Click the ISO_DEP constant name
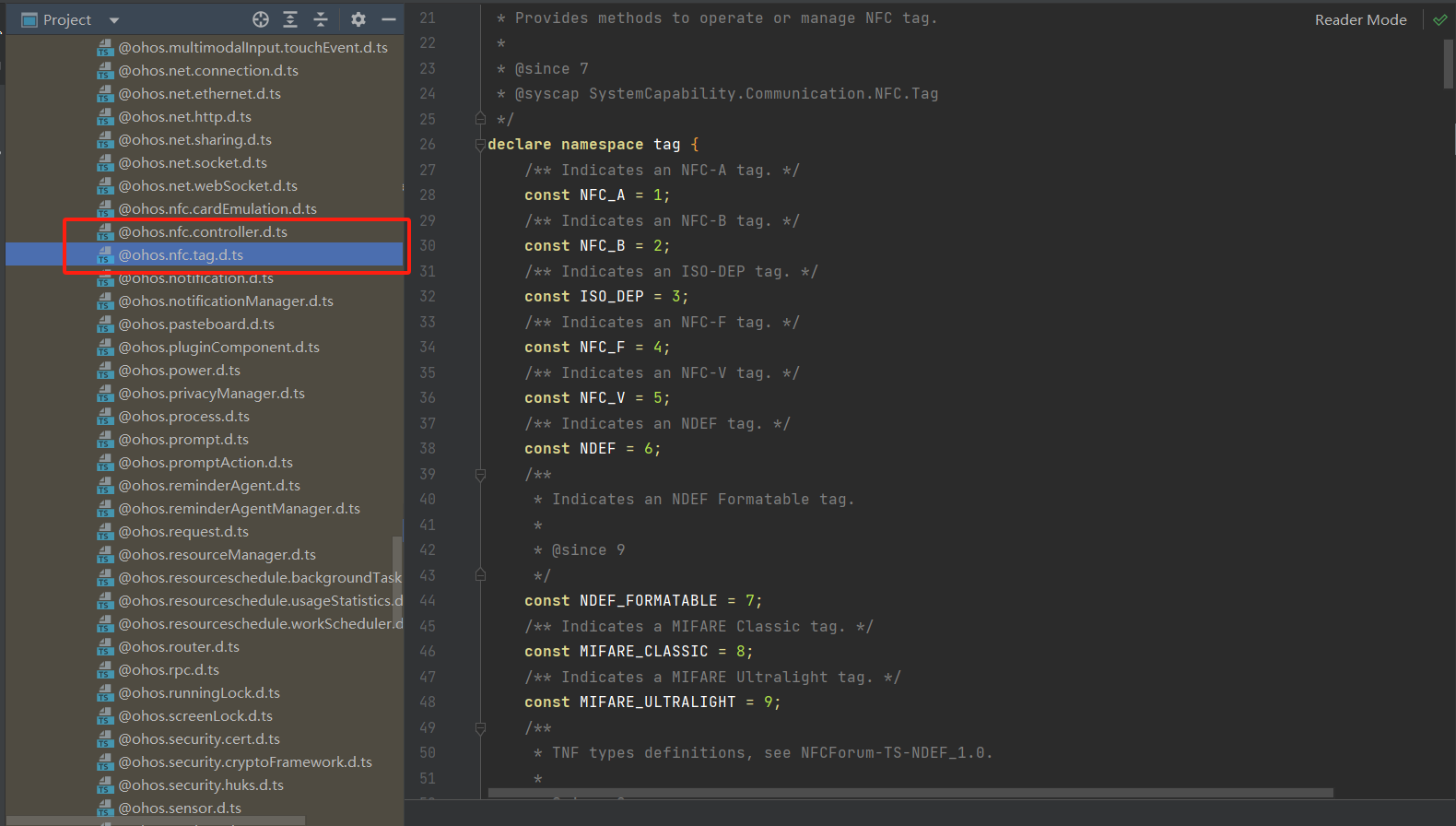 (612, 297)
